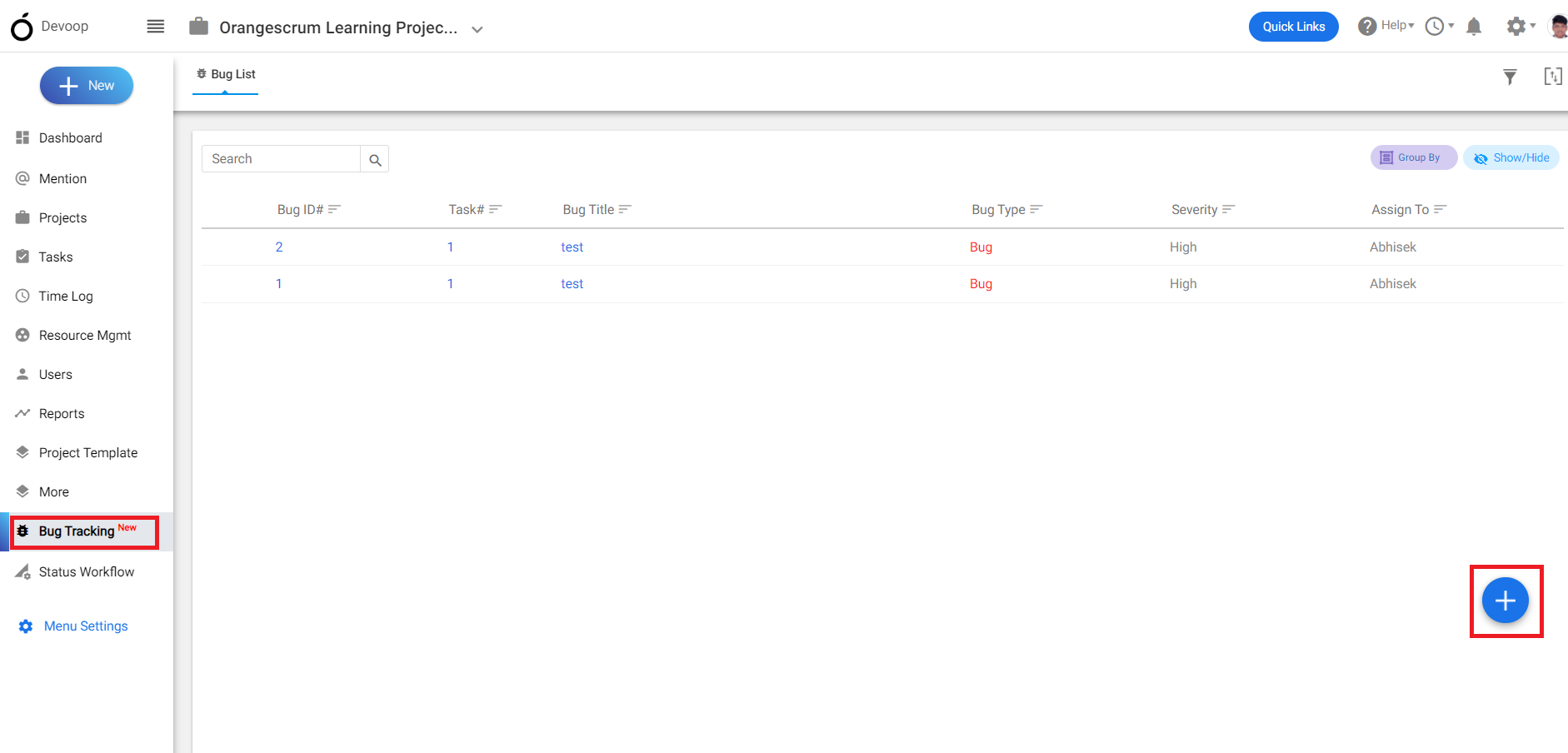
Task: Expand the Orangescrum Learning Project dropdown
Action: (477, 29)
